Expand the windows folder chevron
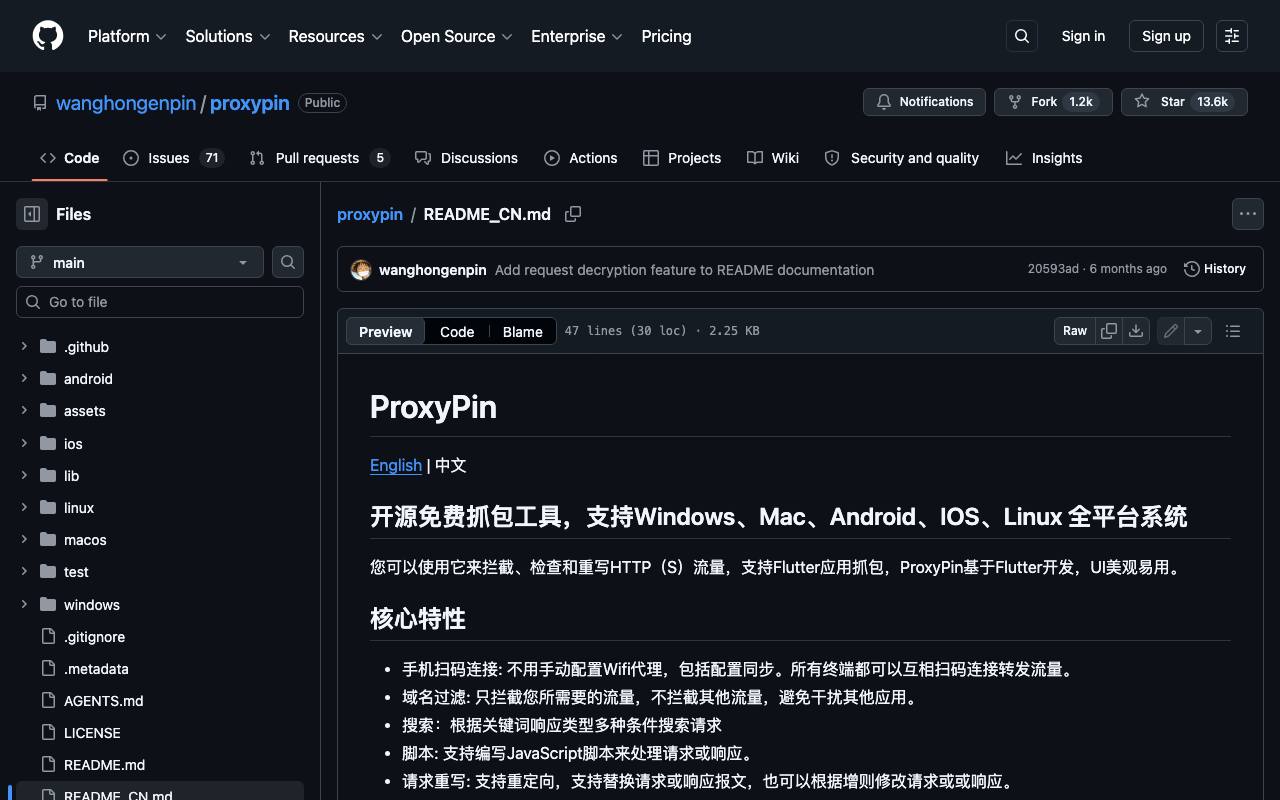1280x800 pixels. 24,605
